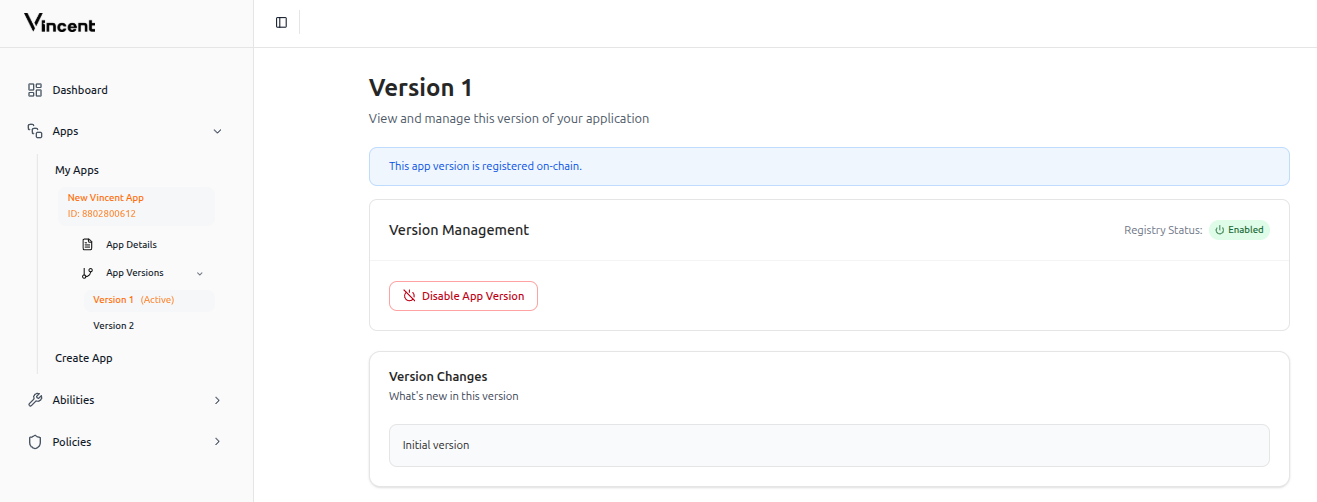Collapse the Apps section chevron
Viewport: 1317px width, 502px height.
click(218, 131)
